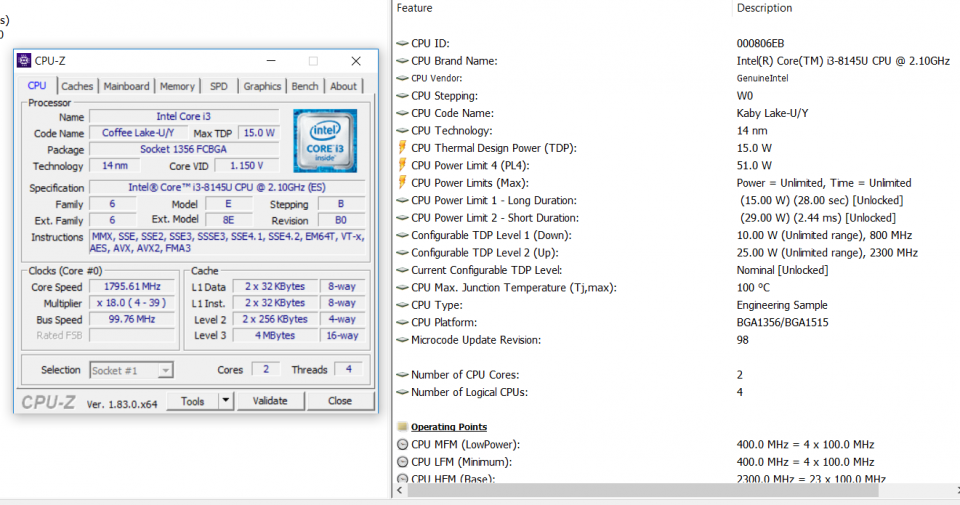The height and width of the screenshot is (505, 960).
Task: Click the Instructions list text in CPU-Z
Action: (227, 242)
